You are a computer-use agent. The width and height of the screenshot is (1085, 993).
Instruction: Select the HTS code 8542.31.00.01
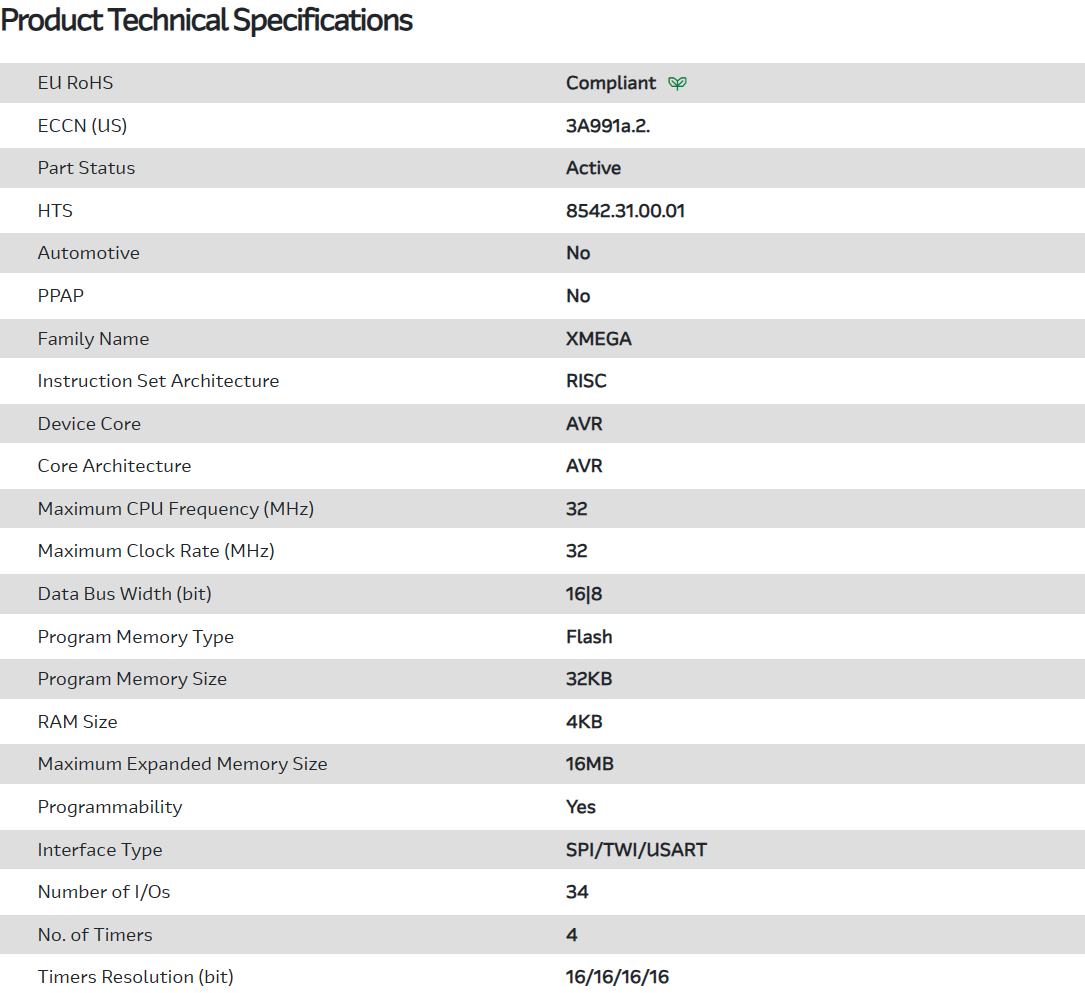(x=625, y=211)
